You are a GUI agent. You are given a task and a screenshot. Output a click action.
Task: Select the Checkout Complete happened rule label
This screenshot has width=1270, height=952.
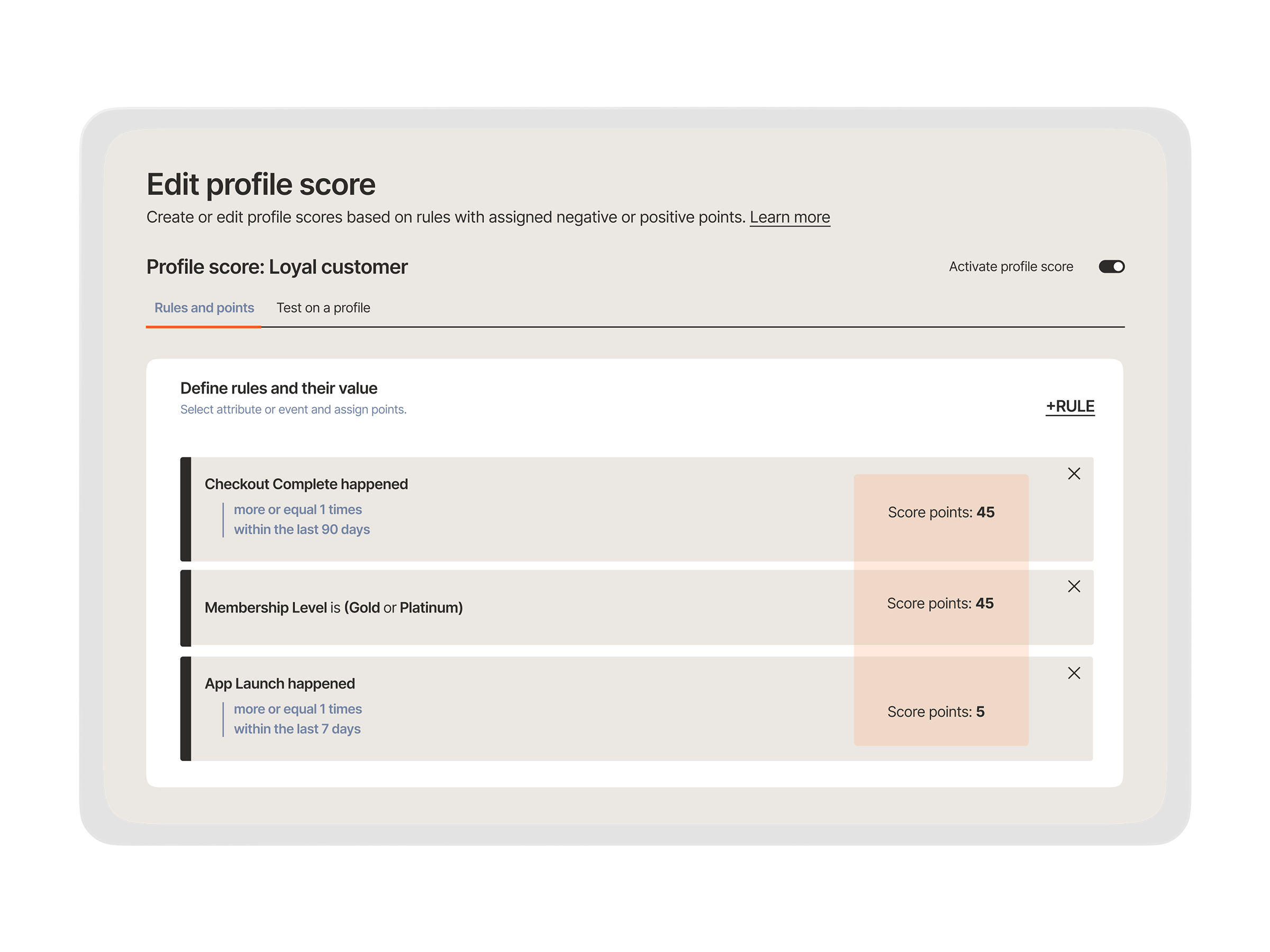pos(306,484)
